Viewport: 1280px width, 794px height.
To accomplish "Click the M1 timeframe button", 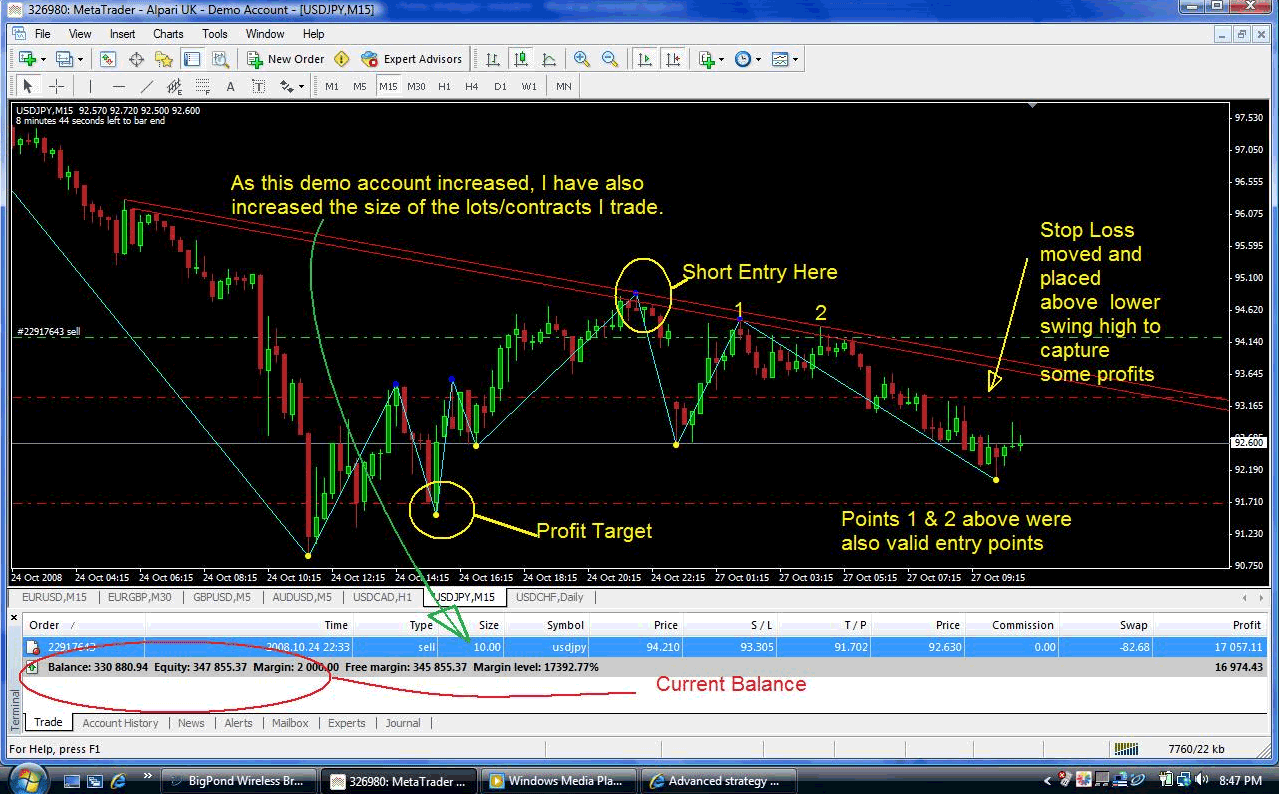I will 330,86.
